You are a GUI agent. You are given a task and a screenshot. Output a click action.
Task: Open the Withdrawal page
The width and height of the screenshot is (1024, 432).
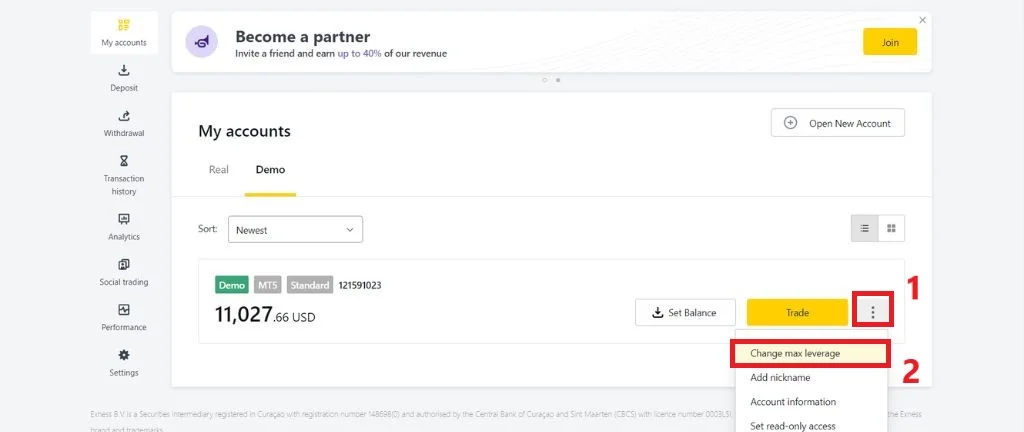124,123
